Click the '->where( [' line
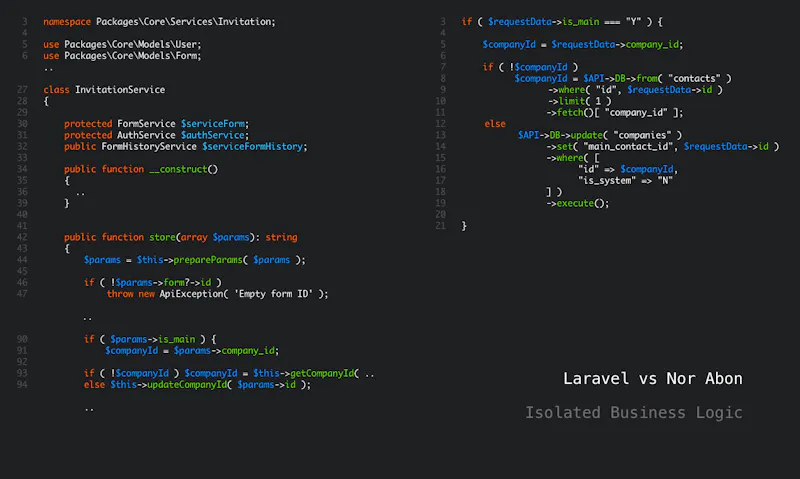This screenshot has height=479, width=800. click(573, 158)
